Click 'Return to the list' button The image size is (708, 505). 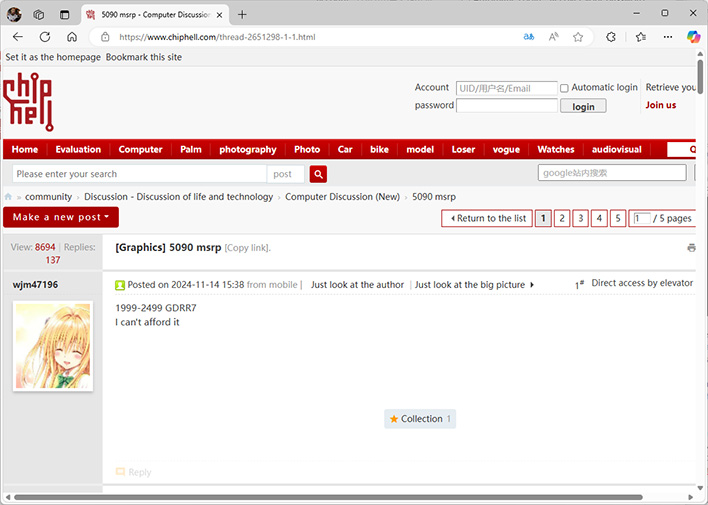pyautogui.click(x=487, y=218)
